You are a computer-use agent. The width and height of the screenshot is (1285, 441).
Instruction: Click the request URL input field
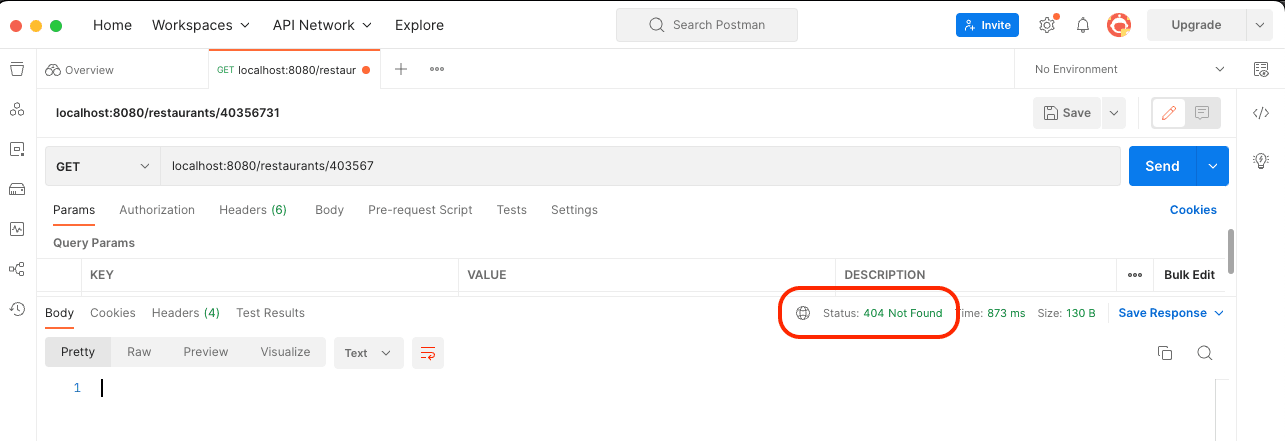point(640,166)
